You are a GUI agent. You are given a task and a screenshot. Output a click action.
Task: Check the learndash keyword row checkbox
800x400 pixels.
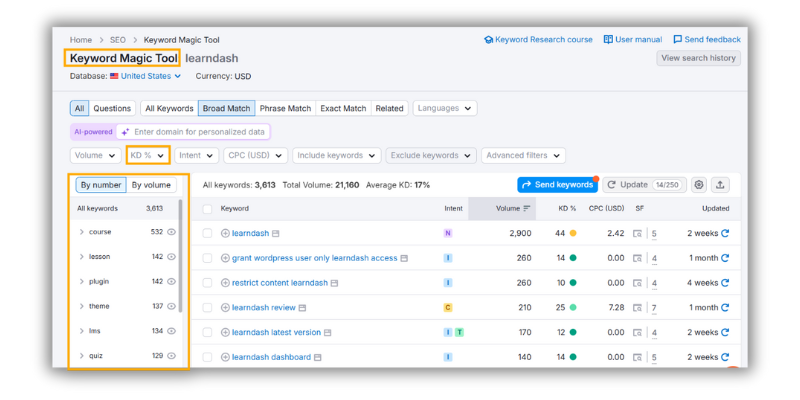(x=207, y=233)
